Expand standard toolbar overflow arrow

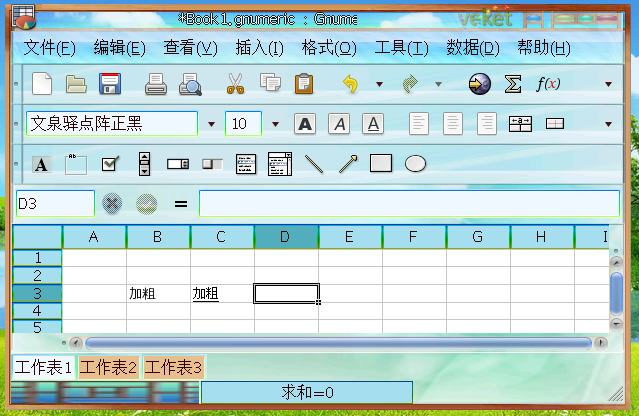(x=608, y=84)
